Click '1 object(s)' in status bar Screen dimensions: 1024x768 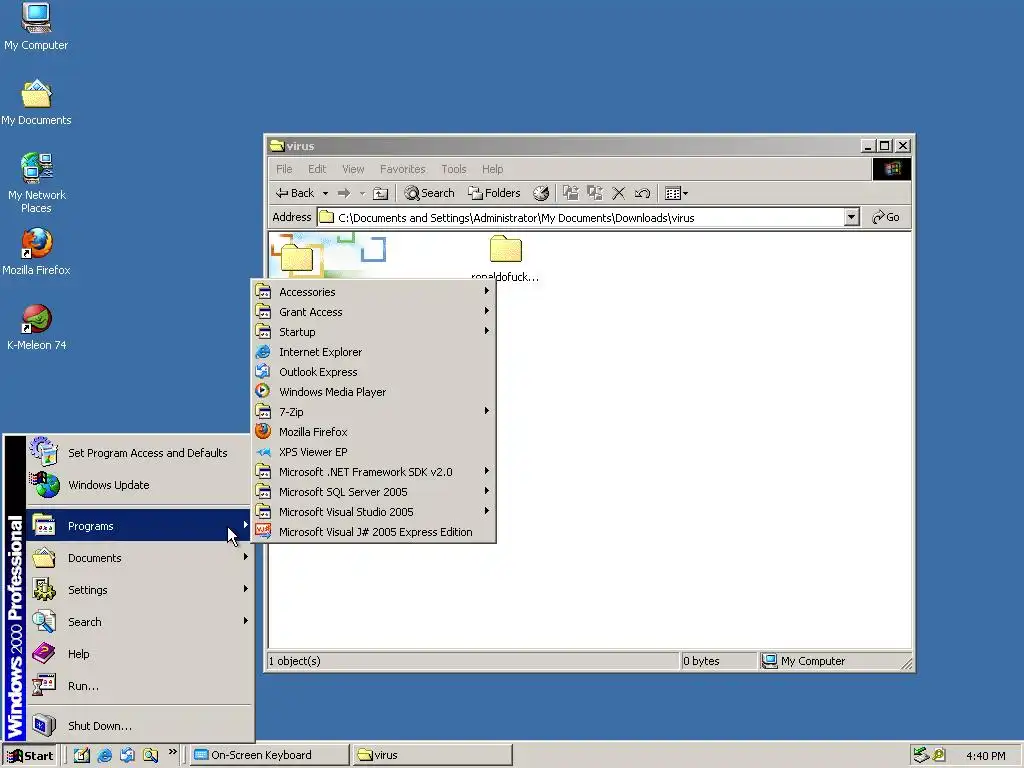coord(295,661)
